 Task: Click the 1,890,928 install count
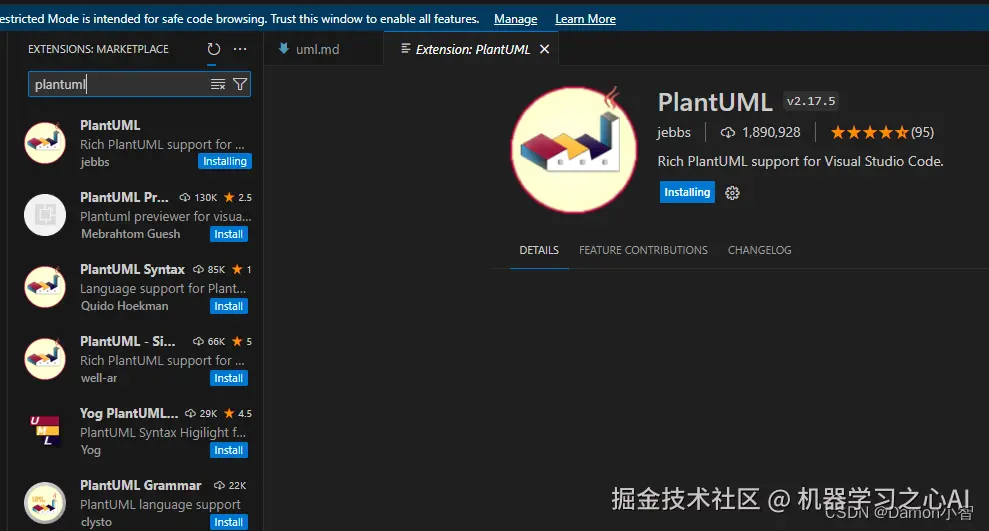coord(761,132)
